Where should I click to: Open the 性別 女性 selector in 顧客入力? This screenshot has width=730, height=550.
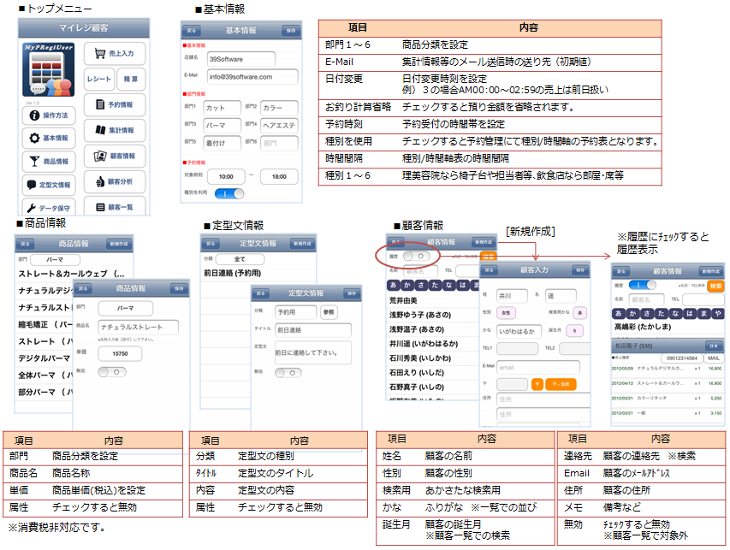tap(506, 313)
